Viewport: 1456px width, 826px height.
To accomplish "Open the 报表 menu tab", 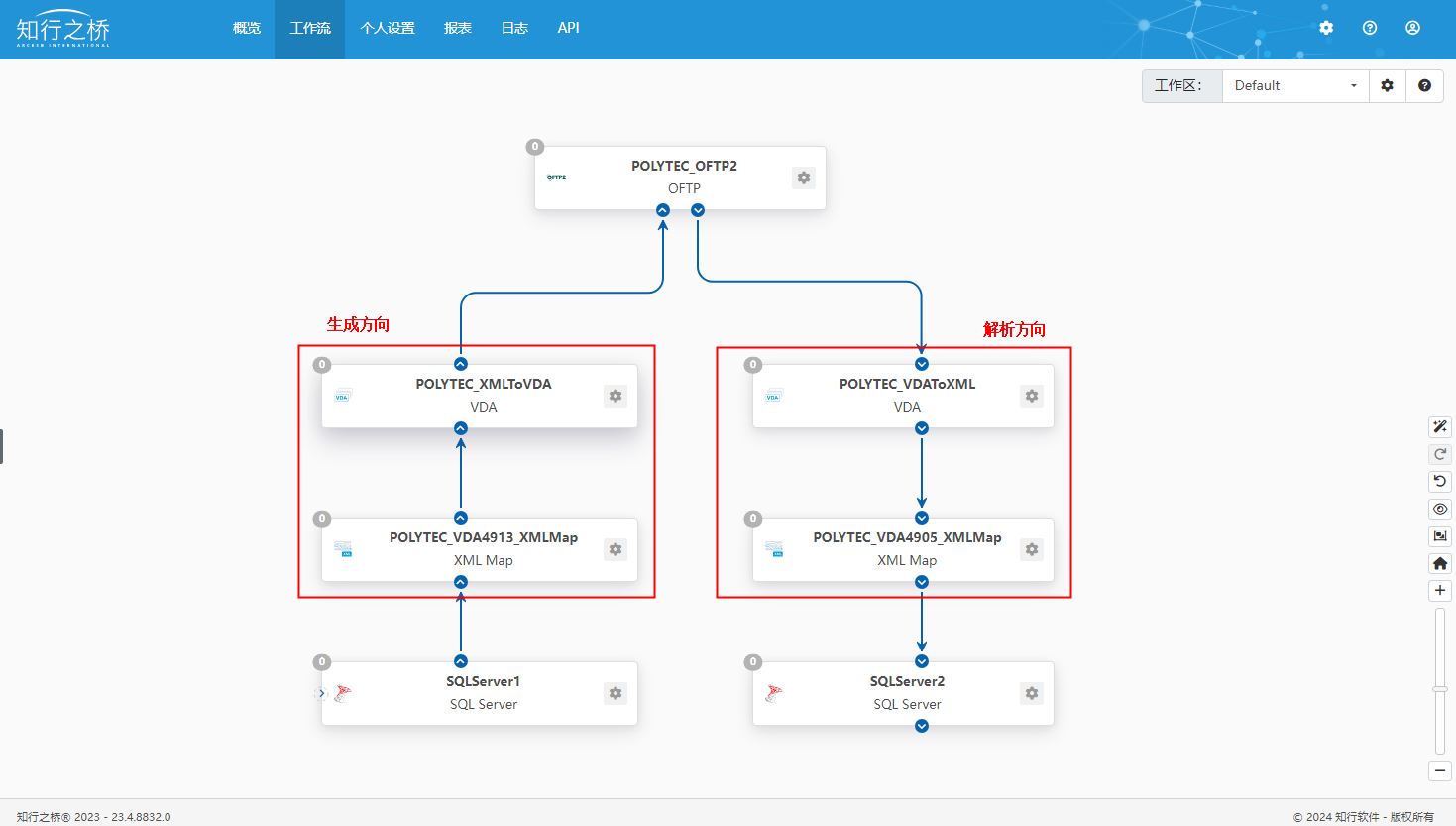I will point(458,28).
